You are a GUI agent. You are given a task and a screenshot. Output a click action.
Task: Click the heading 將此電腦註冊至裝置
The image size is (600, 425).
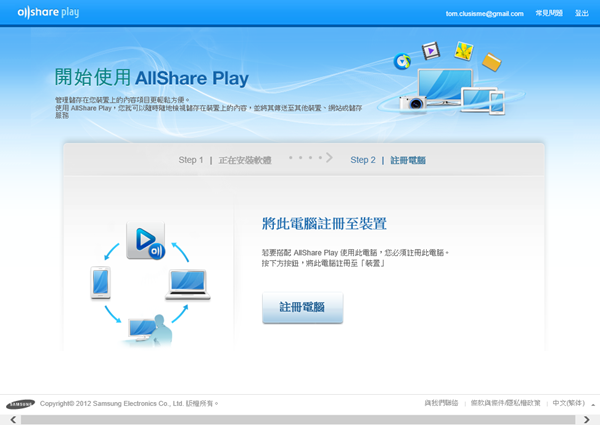(324, 223)
